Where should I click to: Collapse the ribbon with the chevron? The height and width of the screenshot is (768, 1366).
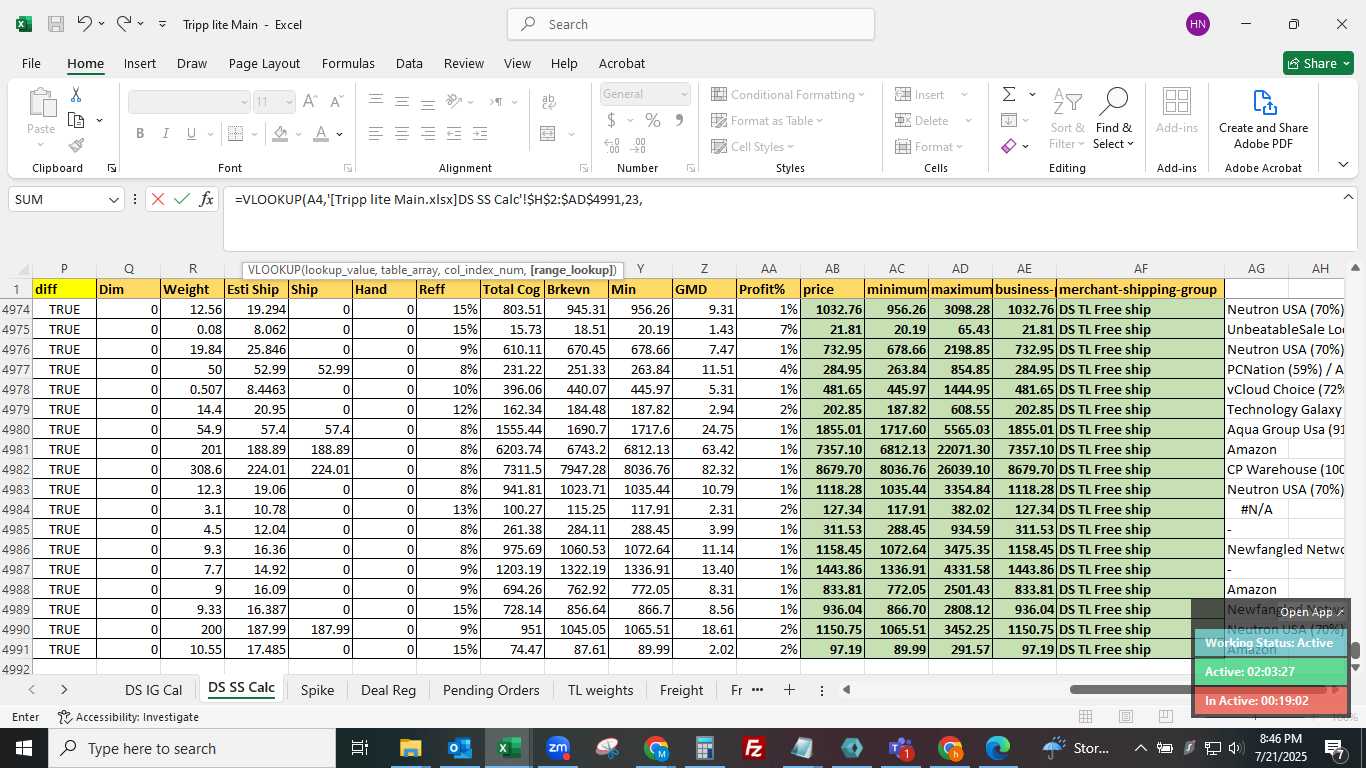click(1343, 164)
